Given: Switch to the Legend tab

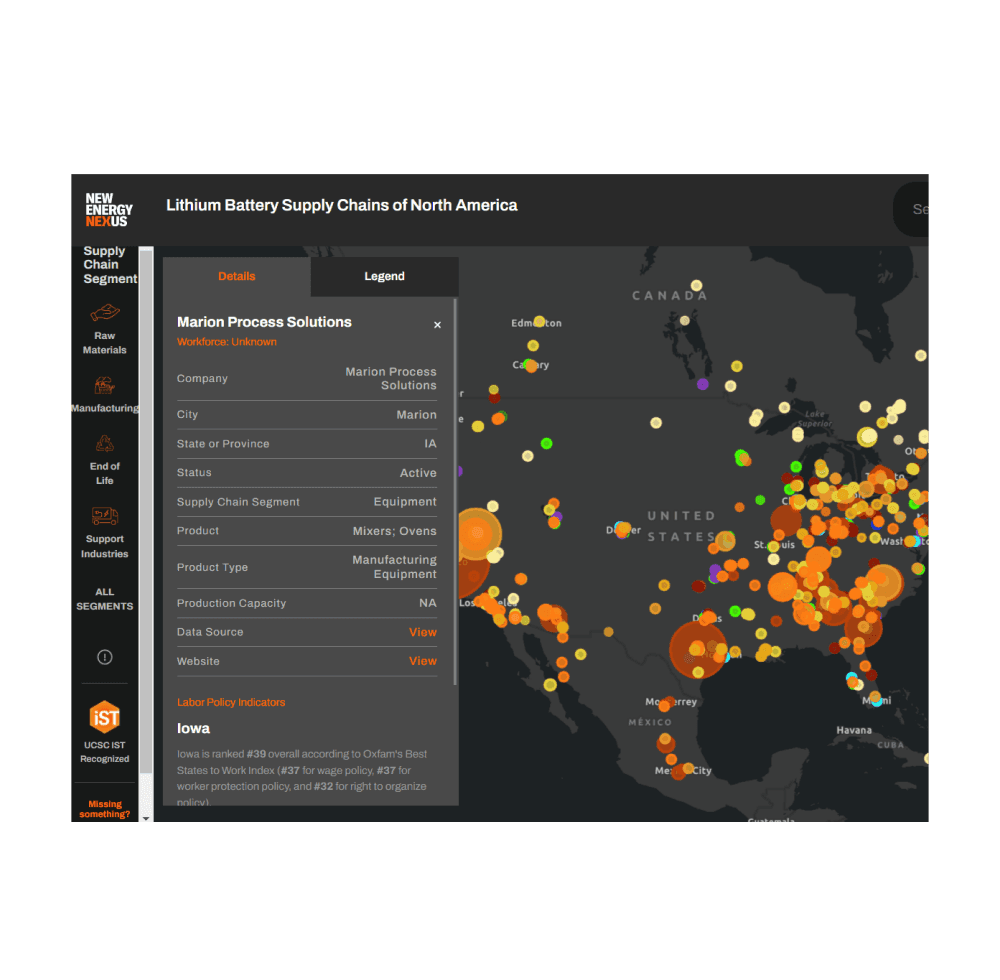Looking at the screenshot, I should tap(385, 276).
